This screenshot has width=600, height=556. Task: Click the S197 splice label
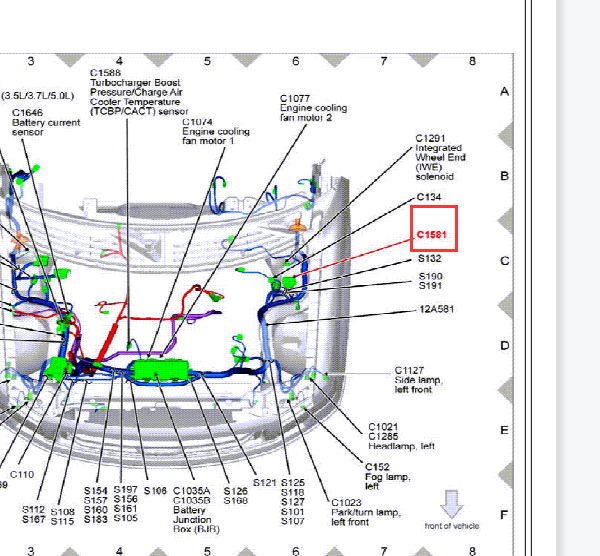pos(126,489)
